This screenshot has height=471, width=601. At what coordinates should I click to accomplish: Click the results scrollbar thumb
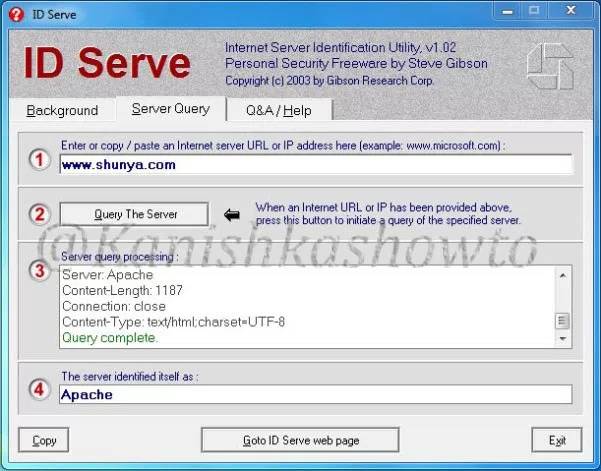(563, 321)
